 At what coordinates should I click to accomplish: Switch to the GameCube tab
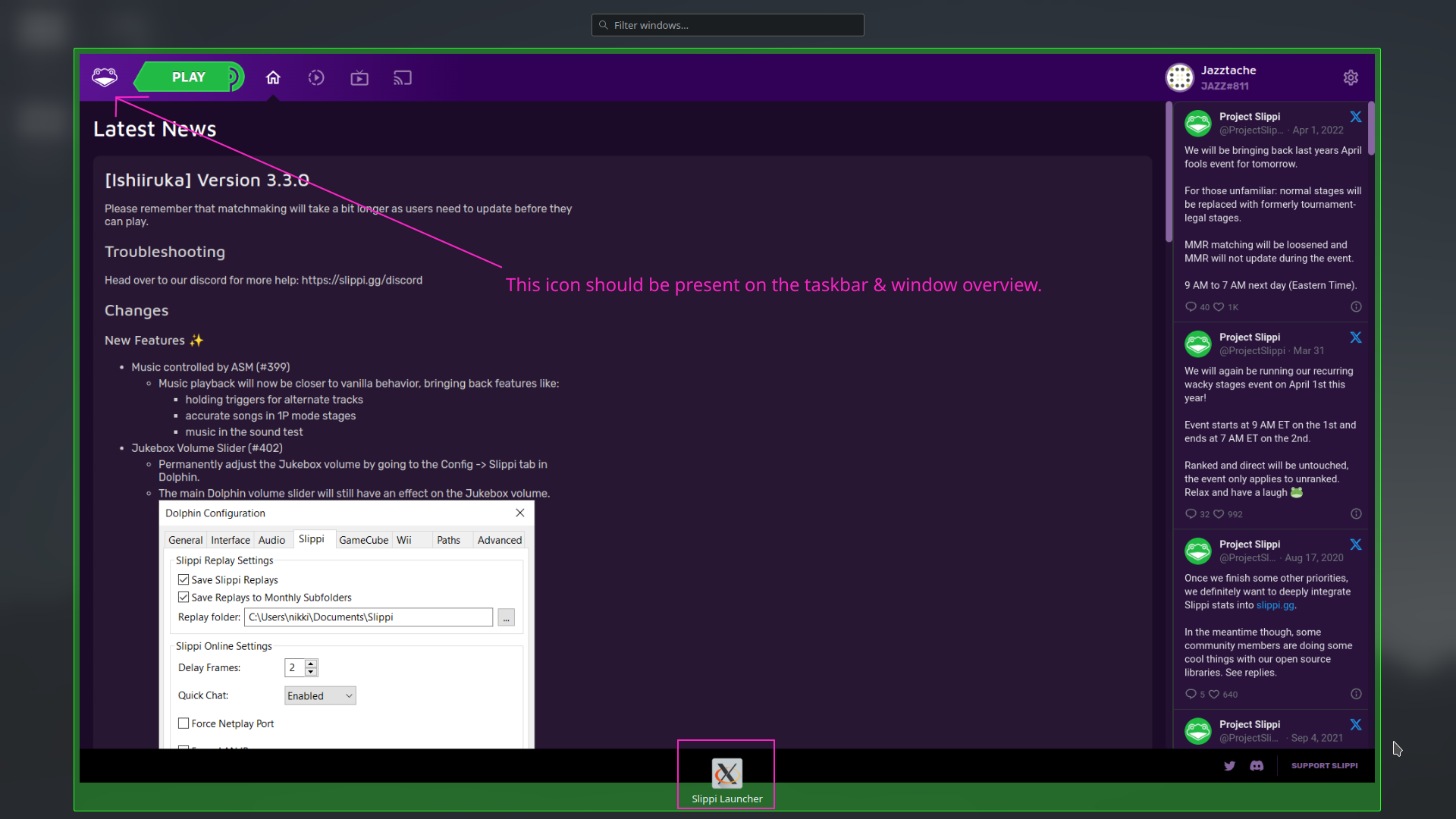(363, 539)
